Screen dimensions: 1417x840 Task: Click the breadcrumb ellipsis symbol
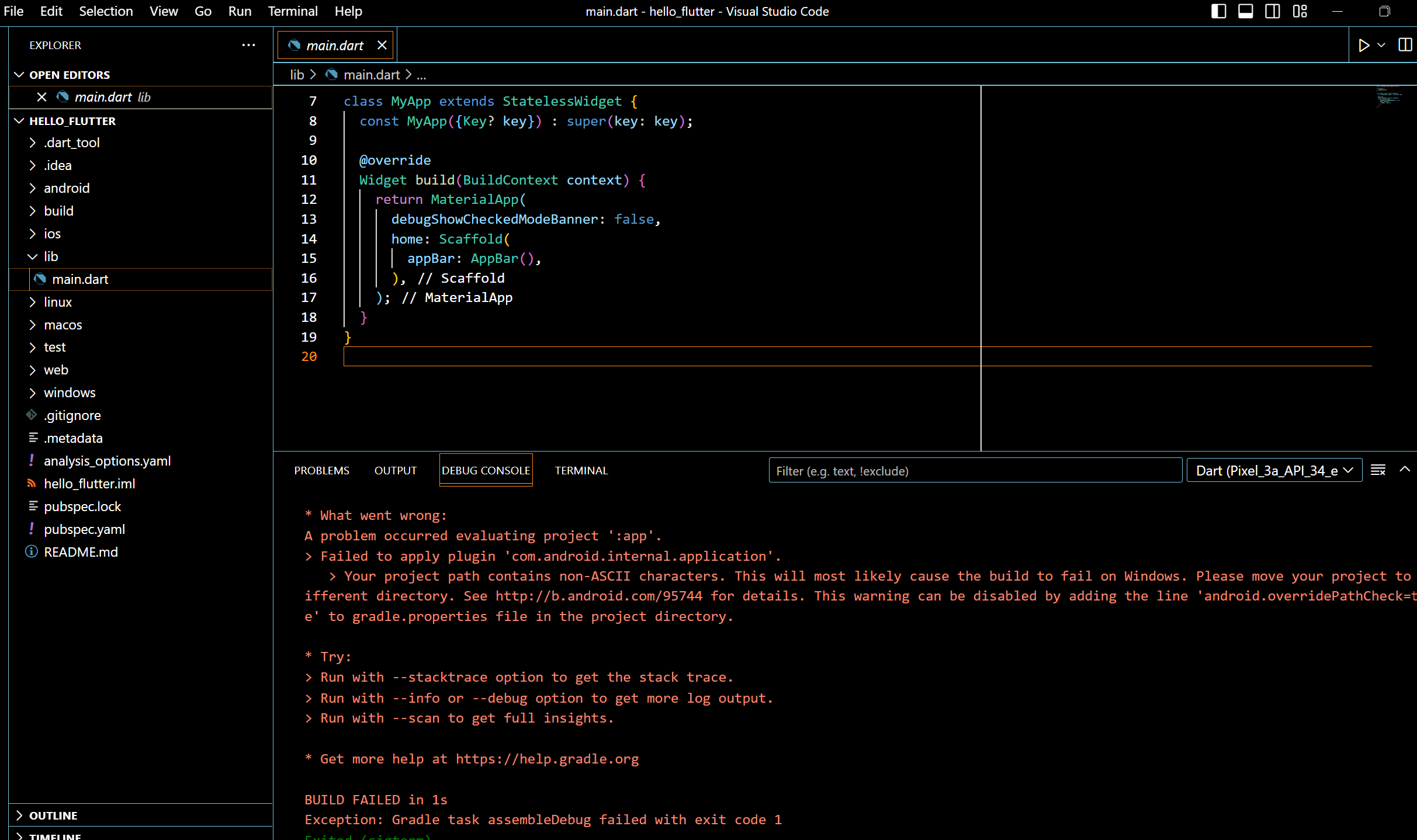(x=421, y=75)
